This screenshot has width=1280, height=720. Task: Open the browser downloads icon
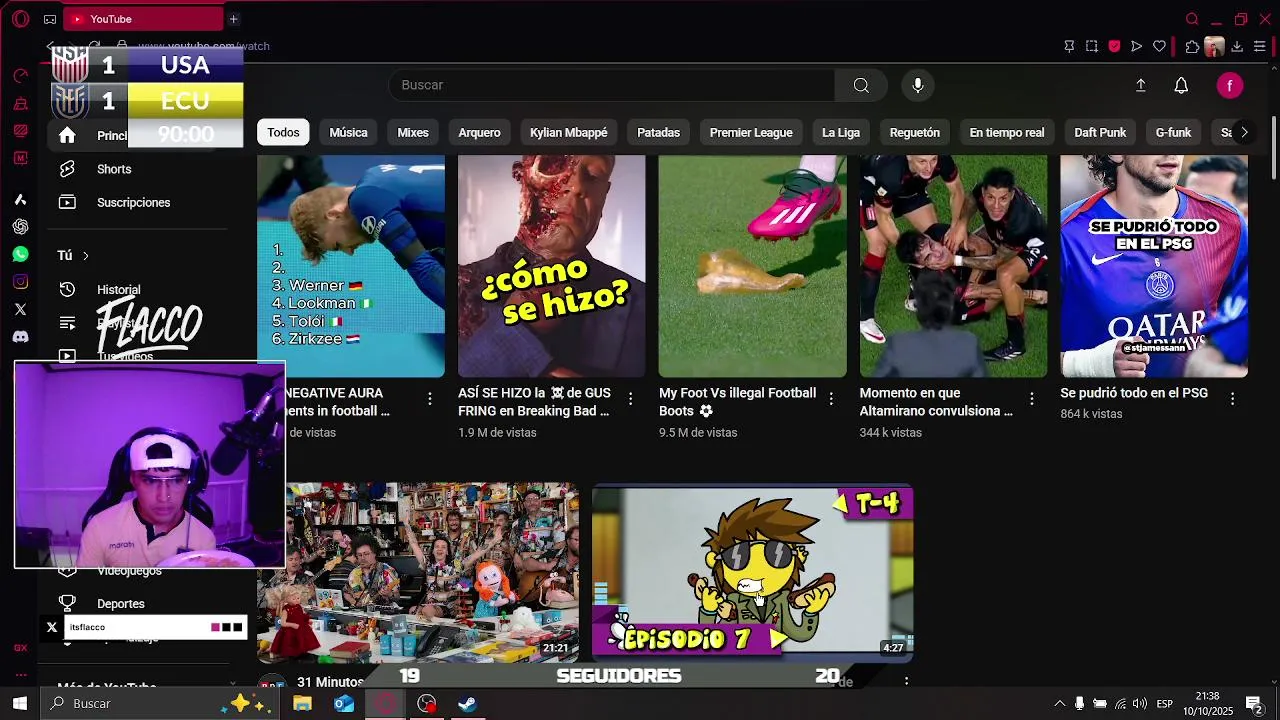point(1237,46)
